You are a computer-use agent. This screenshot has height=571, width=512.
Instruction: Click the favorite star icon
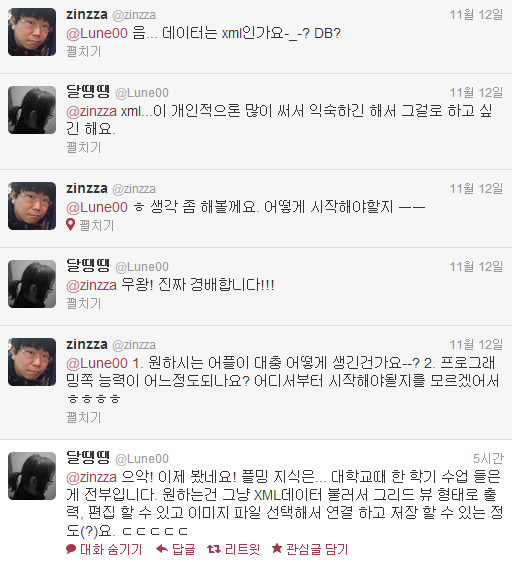coord(277,548)
